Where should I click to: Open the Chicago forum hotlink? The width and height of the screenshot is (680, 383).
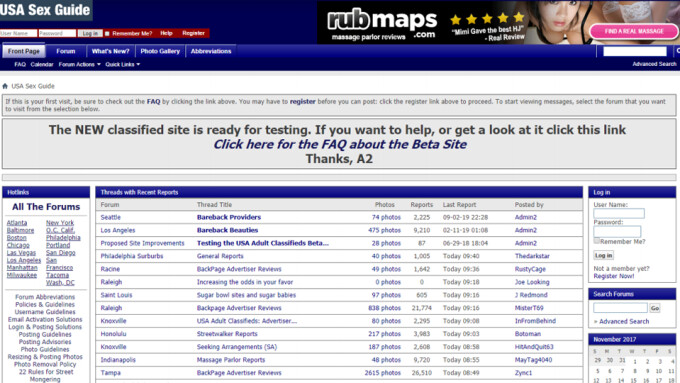(x=18, y=245)
